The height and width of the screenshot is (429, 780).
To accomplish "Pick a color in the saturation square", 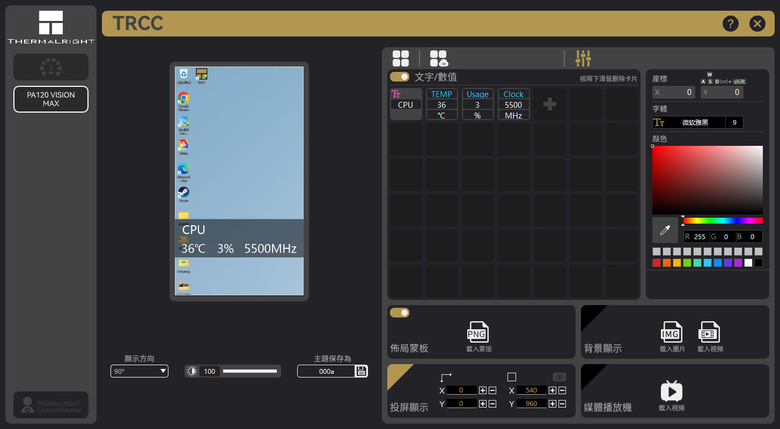I will pyautogui.click(x=707, y=180).
